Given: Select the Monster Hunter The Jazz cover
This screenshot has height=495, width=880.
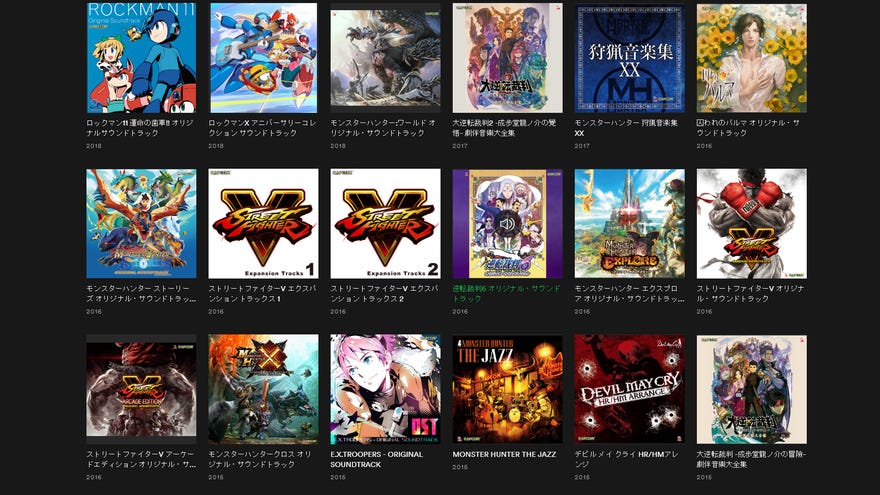Looking at the screenshot, I should [507, 389].
